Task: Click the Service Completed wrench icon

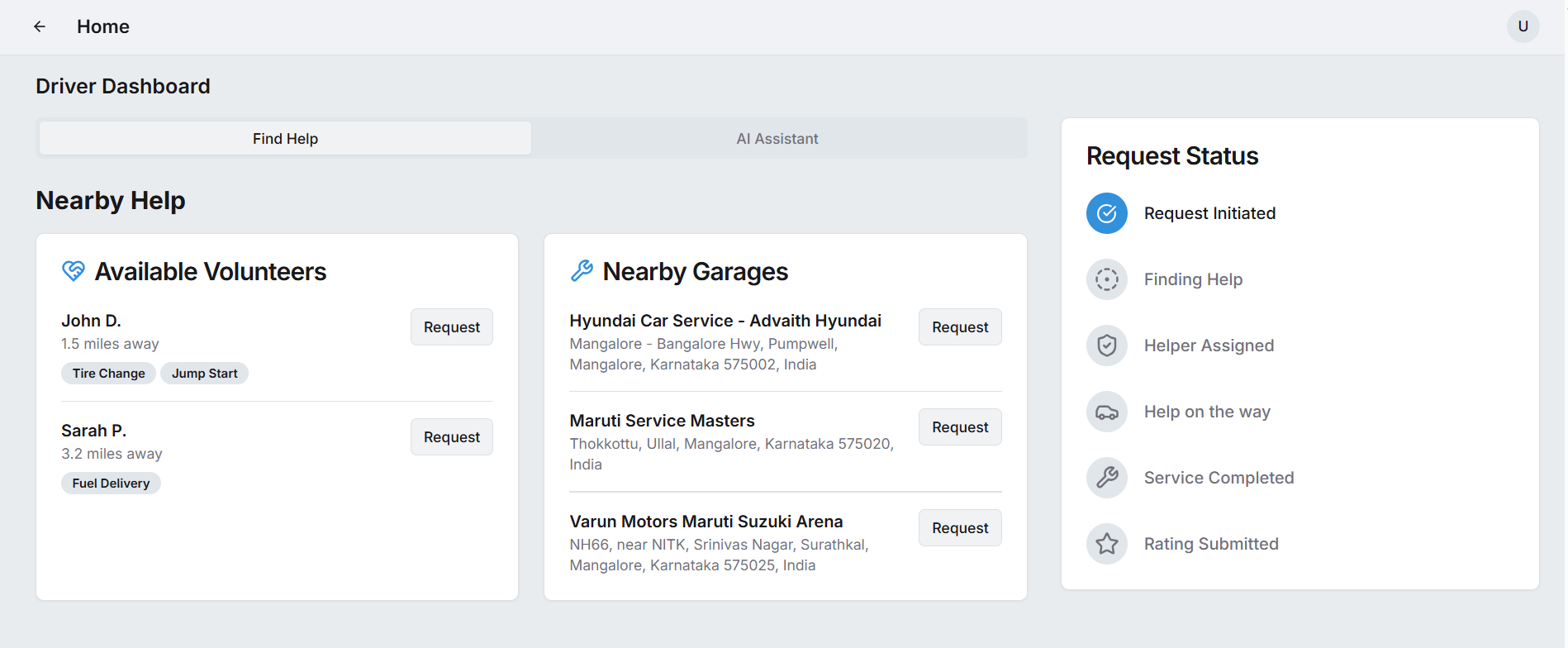Action: (x=1106, y=478)
